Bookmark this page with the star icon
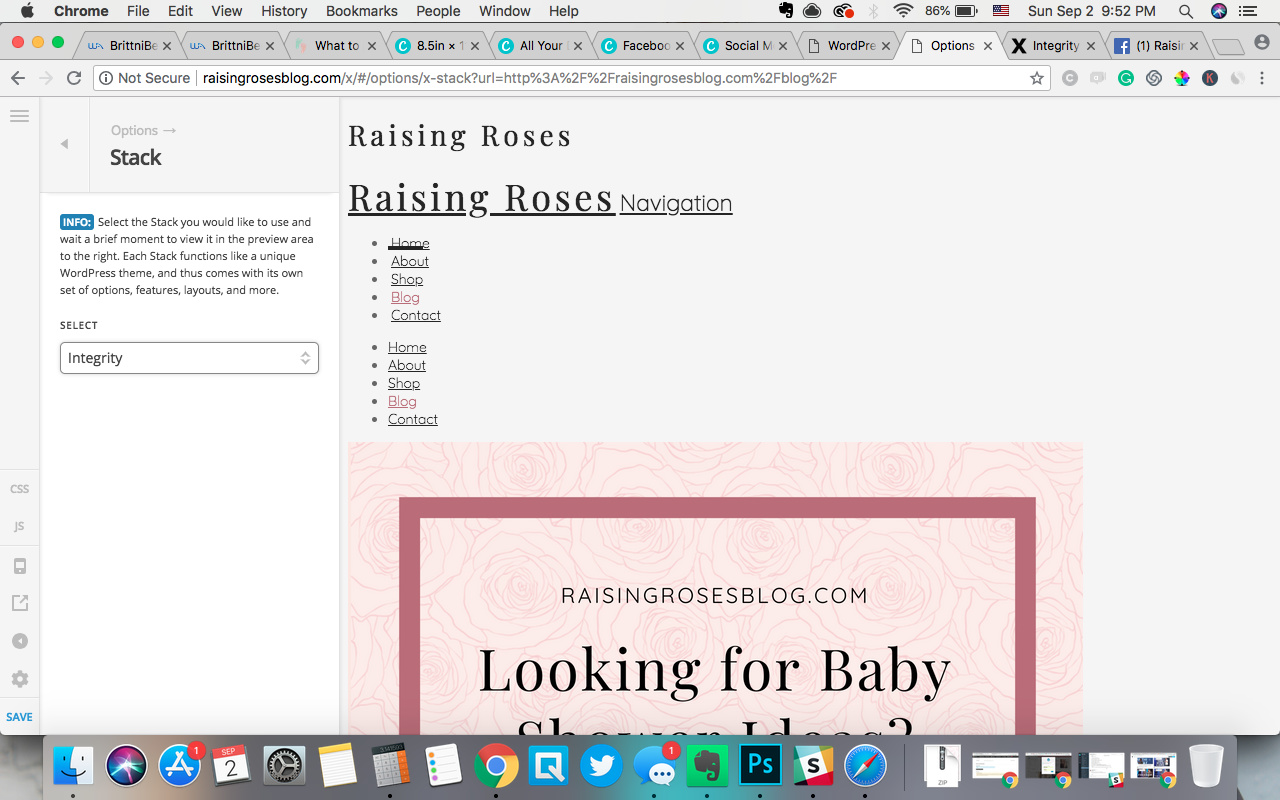This screenshot has width=1280, height=800. [x=1037, y=78]
